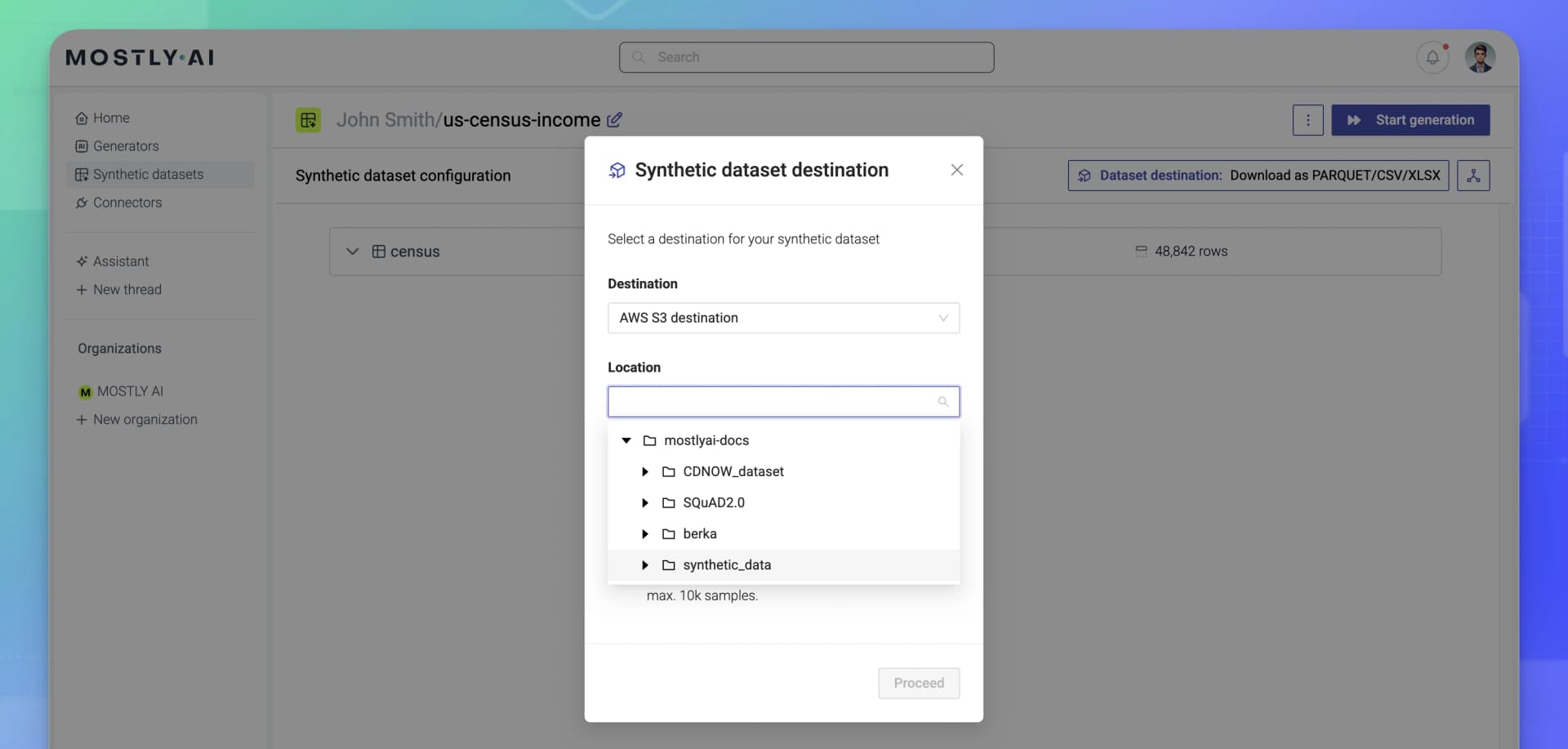
Task: Expand the synthetic_data folder
Action: (x=645, y=565)
